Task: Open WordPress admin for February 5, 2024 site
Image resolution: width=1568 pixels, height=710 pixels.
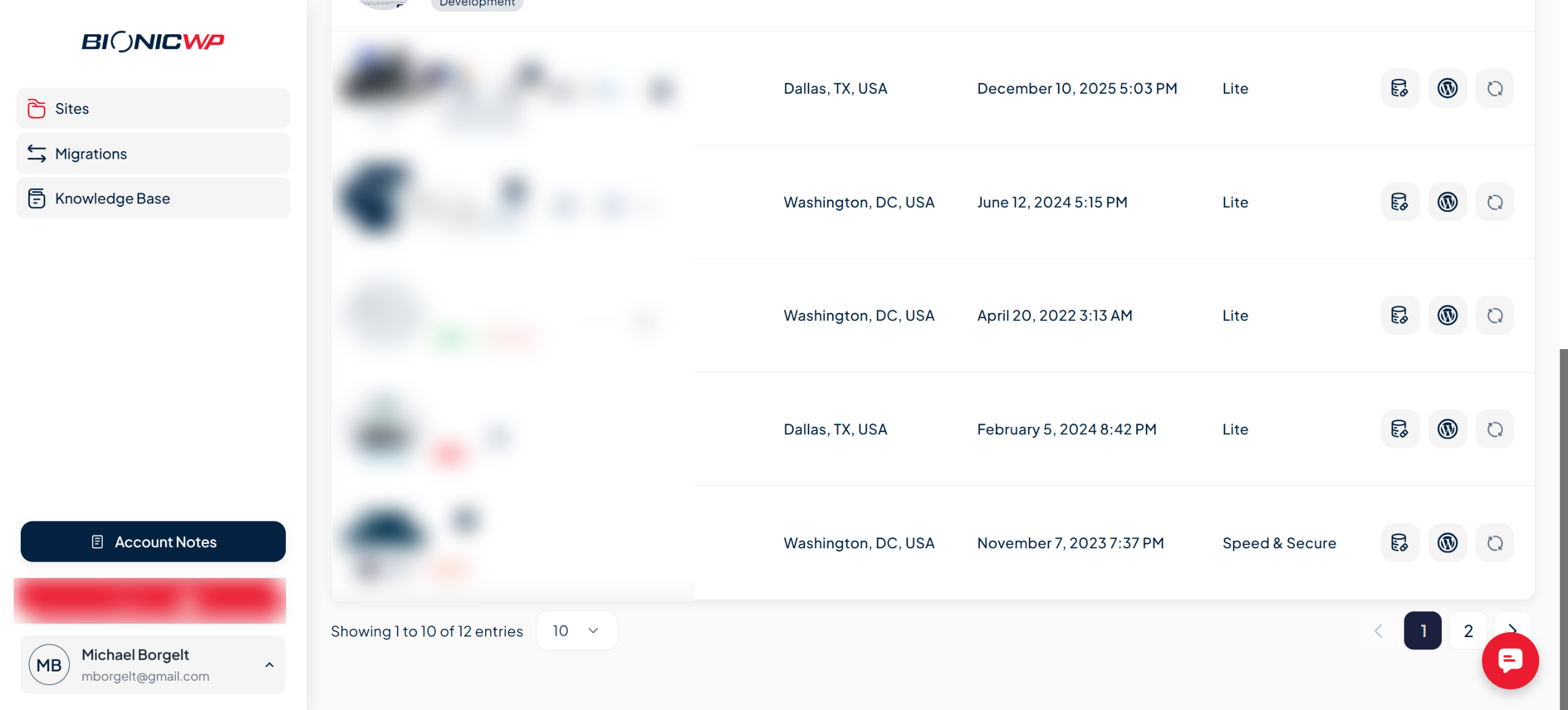Action: tap(1447, 429)
